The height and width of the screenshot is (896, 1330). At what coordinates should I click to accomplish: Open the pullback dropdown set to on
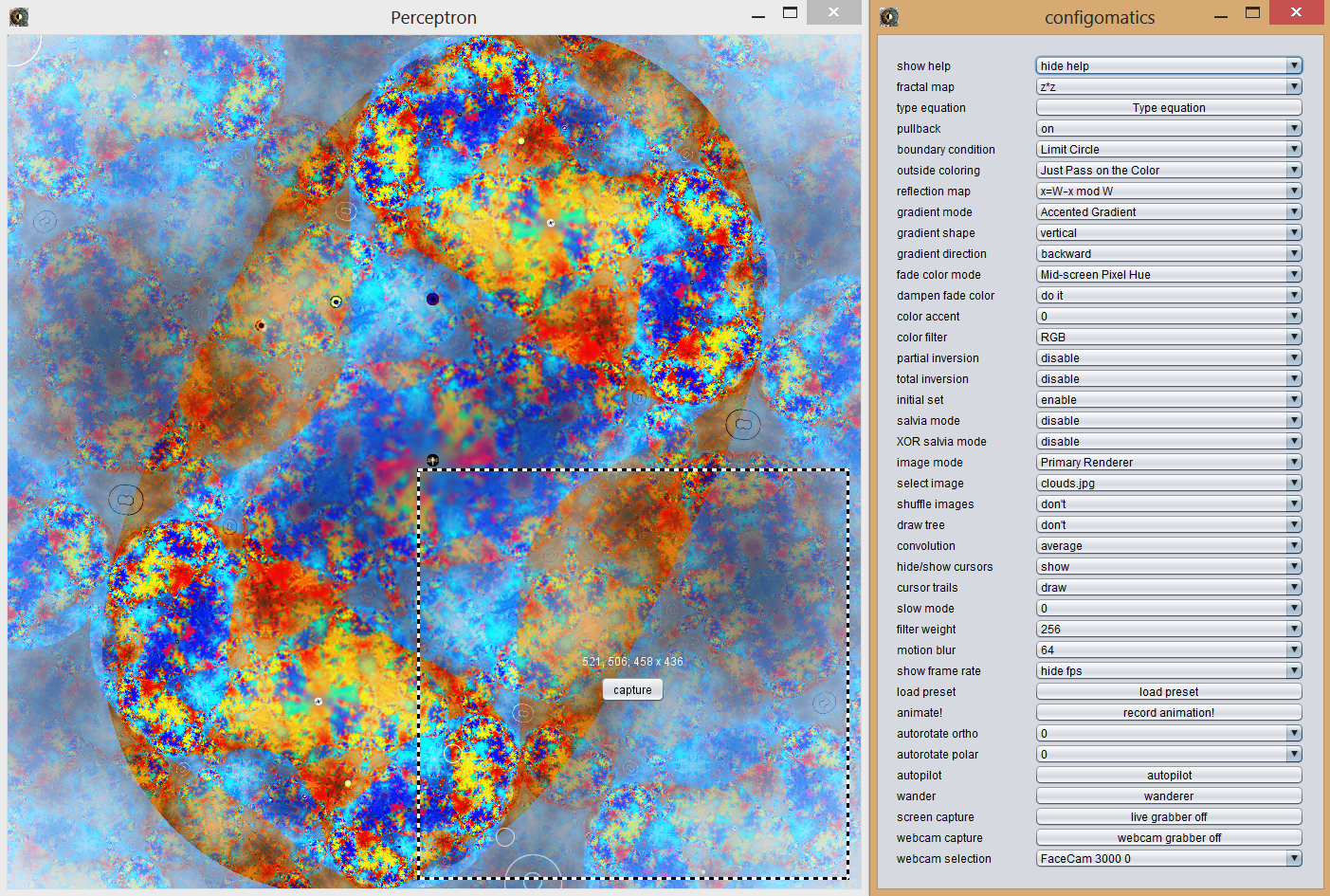point(1169,129)
